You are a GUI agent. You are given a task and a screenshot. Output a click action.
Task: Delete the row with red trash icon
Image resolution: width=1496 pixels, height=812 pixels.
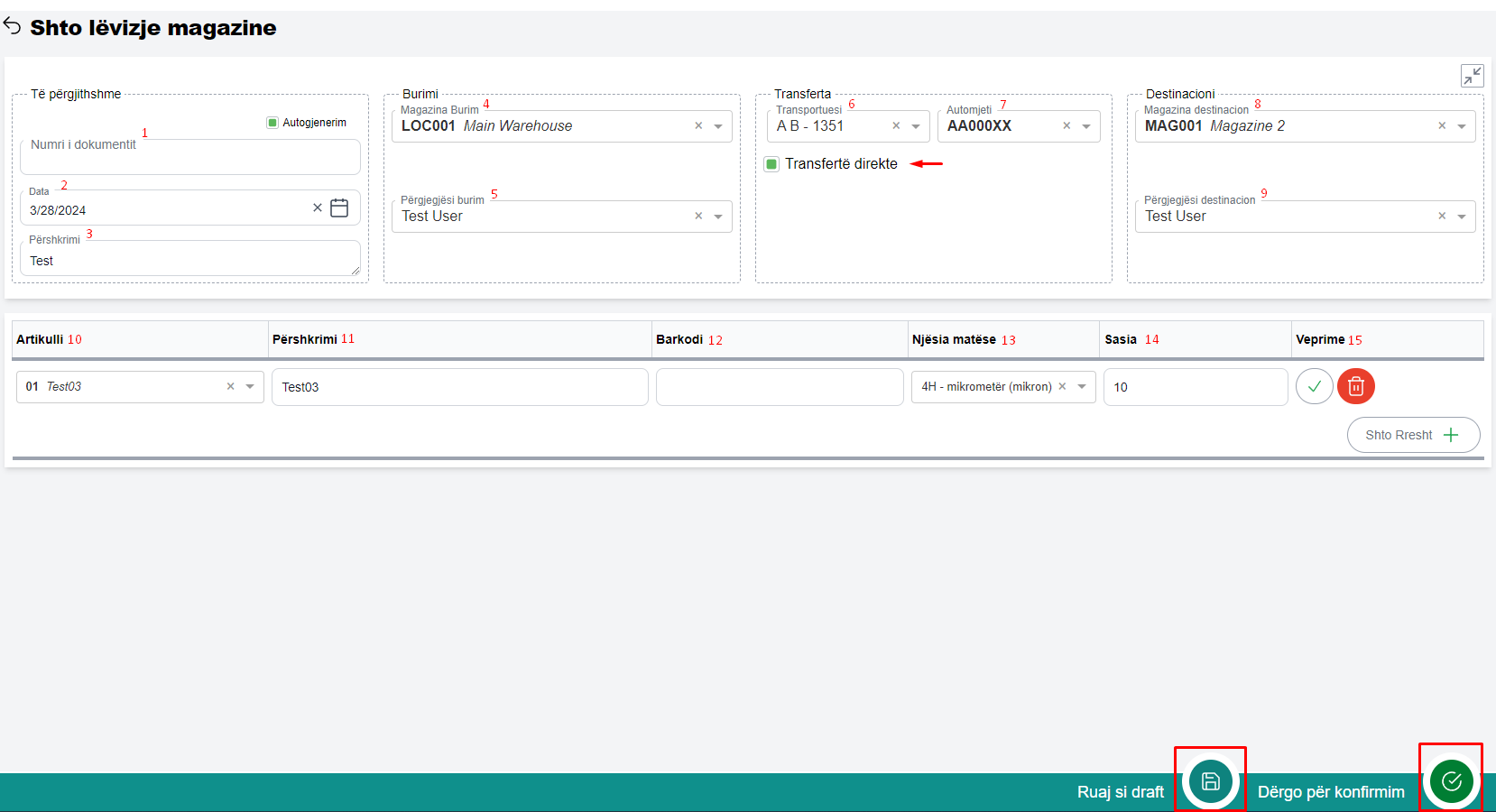pos(1355,386)
